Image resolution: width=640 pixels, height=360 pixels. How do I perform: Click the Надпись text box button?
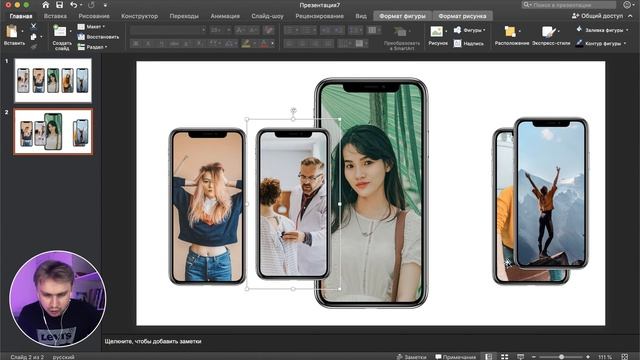469,43
